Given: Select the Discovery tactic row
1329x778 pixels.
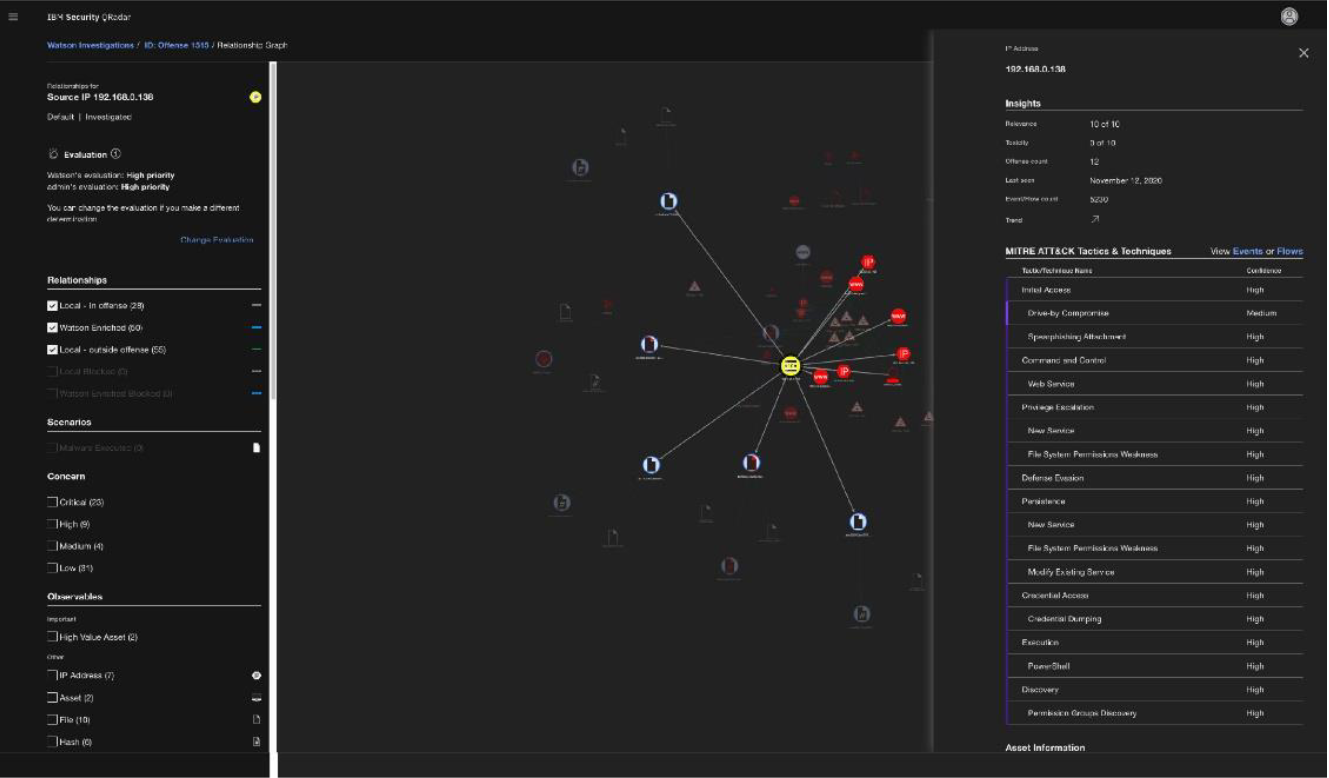Looking at the screenshot, I should (1154, 690).
